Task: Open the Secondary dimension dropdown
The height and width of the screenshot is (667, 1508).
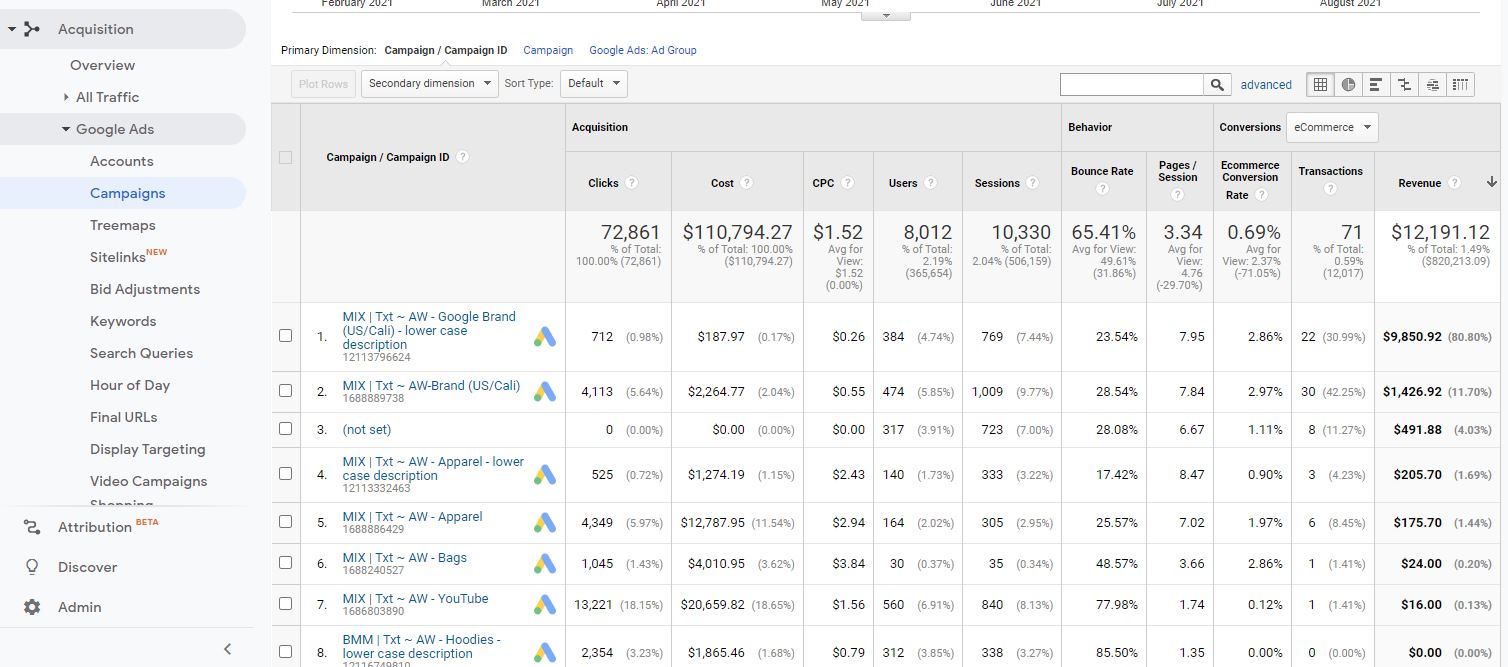Action: click(x=430, y=84)
